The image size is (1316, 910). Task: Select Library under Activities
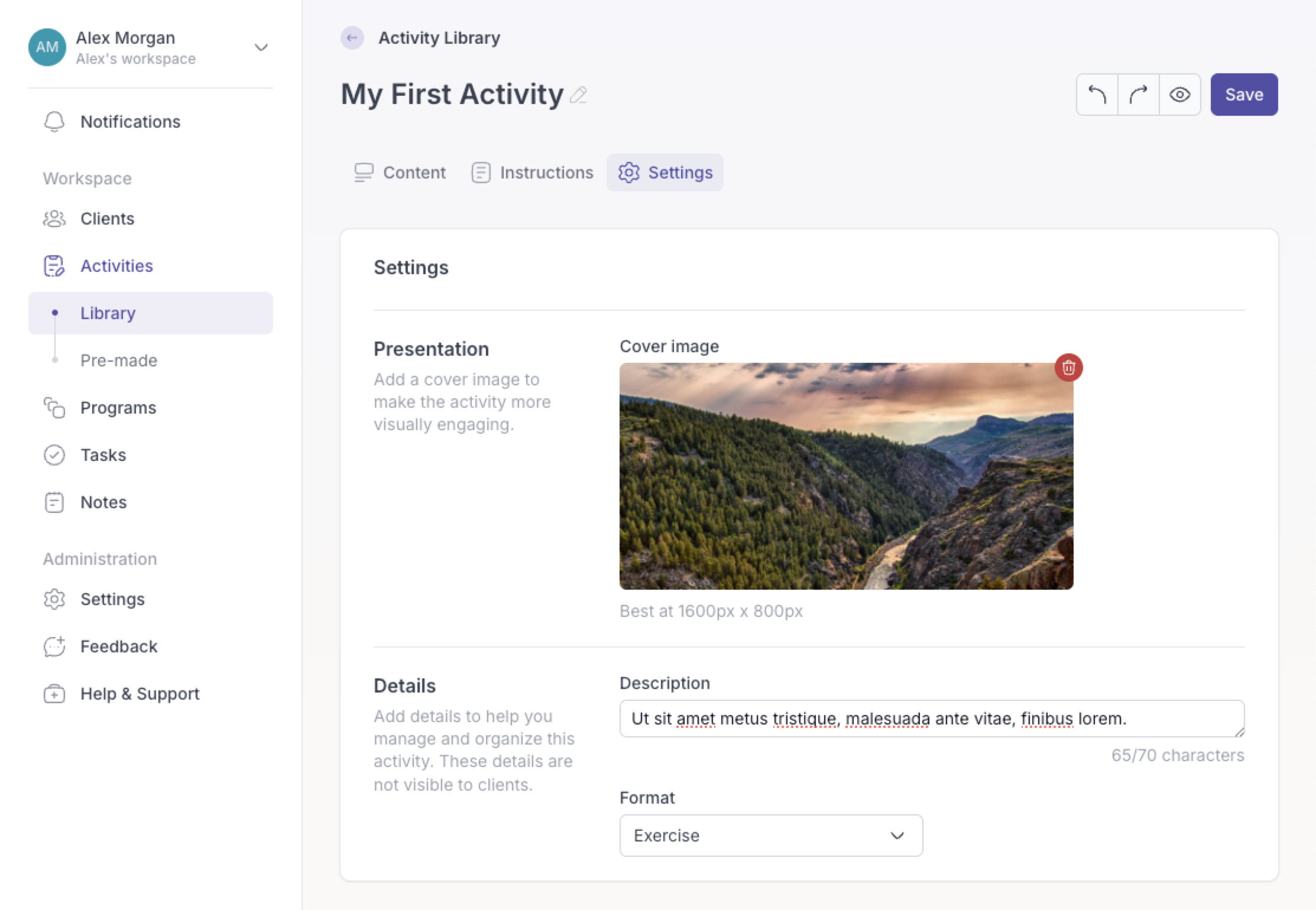click(x=150, y=313)
